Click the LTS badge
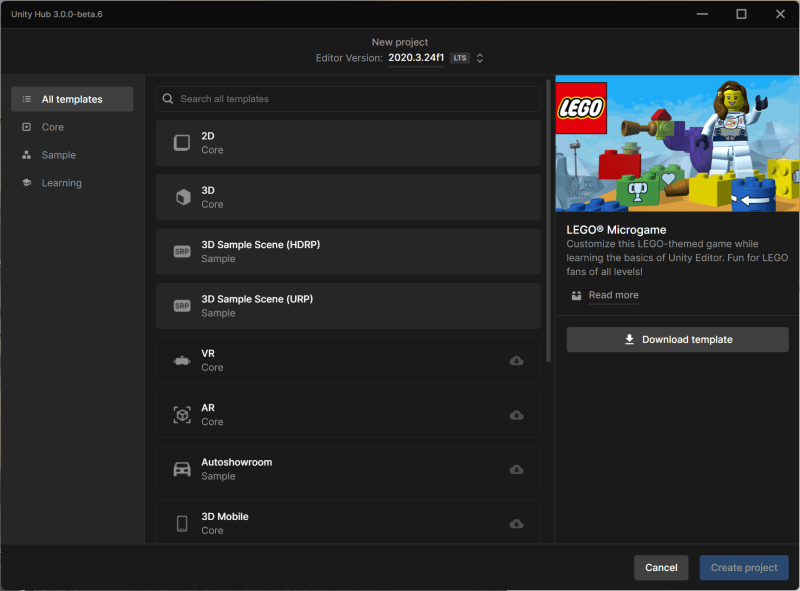800x591 pixels. point(460,58)
